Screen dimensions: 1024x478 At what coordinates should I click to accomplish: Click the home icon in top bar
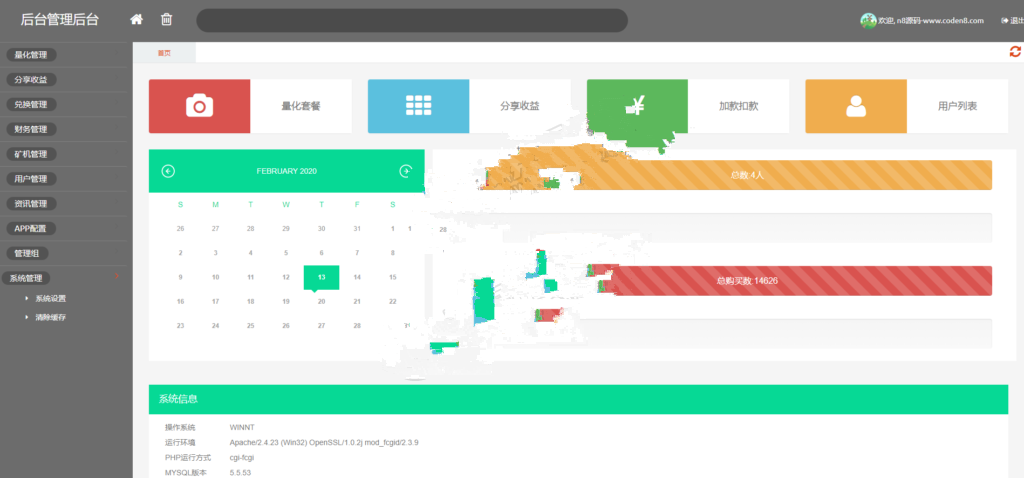pyautogui.click(x=137, y=20)
